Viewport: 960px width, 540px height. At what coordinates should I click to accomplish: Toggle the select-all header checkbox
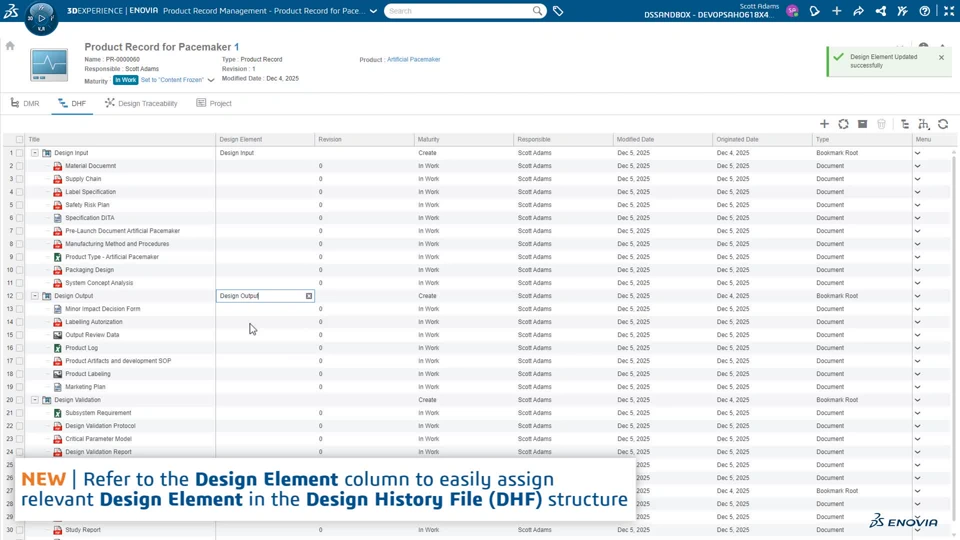pyautogui.click(x=20, y=140)
